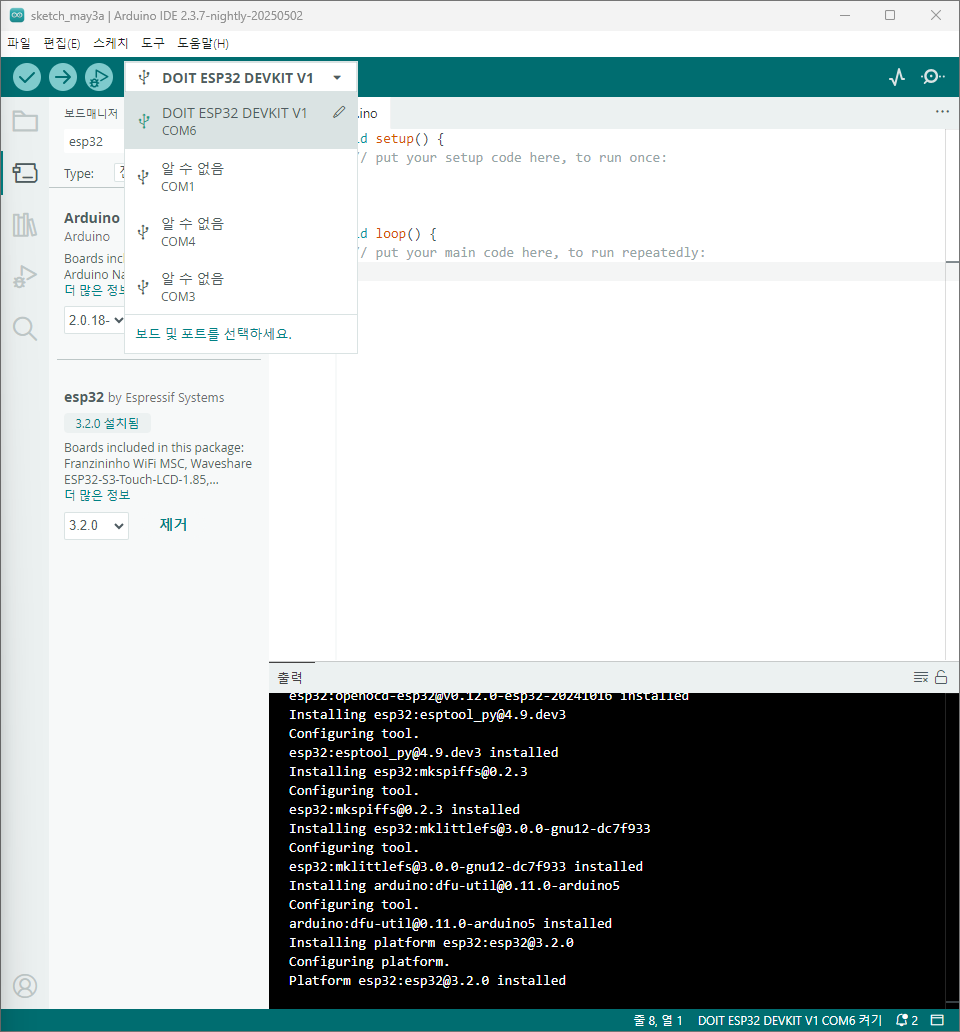Screen dimensions: 960x1032
Task: Click '보드 및 포트를 선택하세요.' link
Action: pos(214,334)
